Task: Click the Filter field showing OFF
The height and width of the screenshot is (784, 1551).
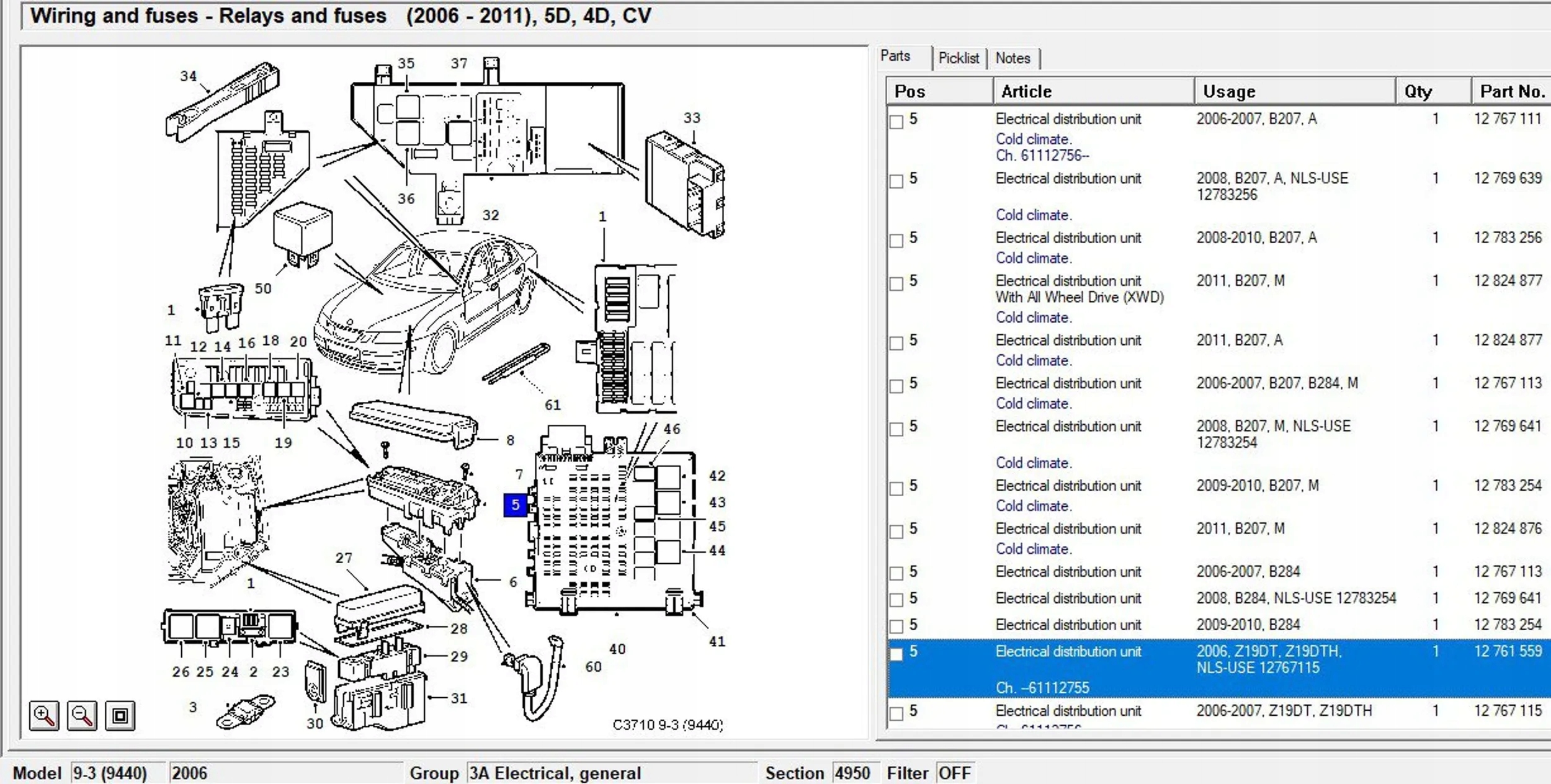Action: point(955,773)
